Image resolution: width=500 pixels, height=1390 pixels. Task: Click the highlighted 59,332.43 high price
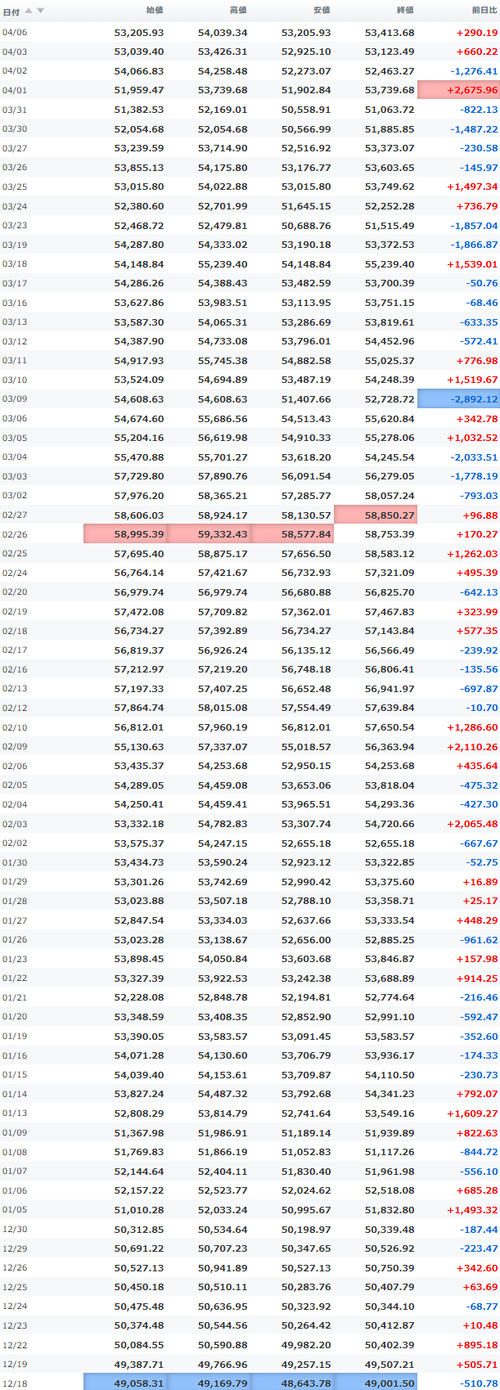coord(208,533)
